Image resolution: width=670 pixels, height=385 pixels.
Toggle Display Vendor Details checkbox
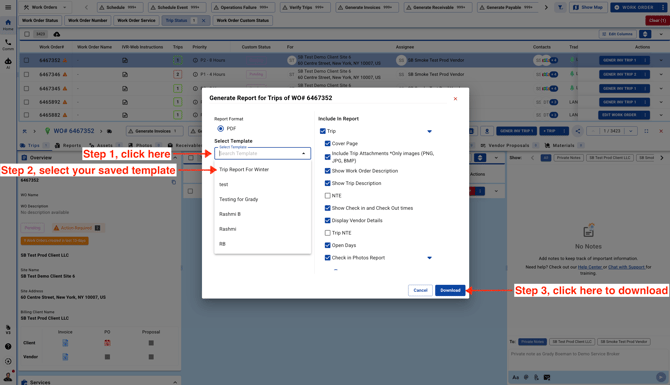pos(327,220)
